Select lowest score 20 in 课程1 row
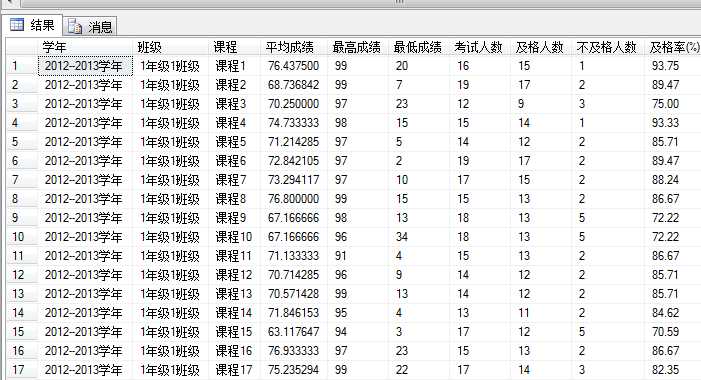Viewport: 701px width, 380px height. click(x=419, y=66)
